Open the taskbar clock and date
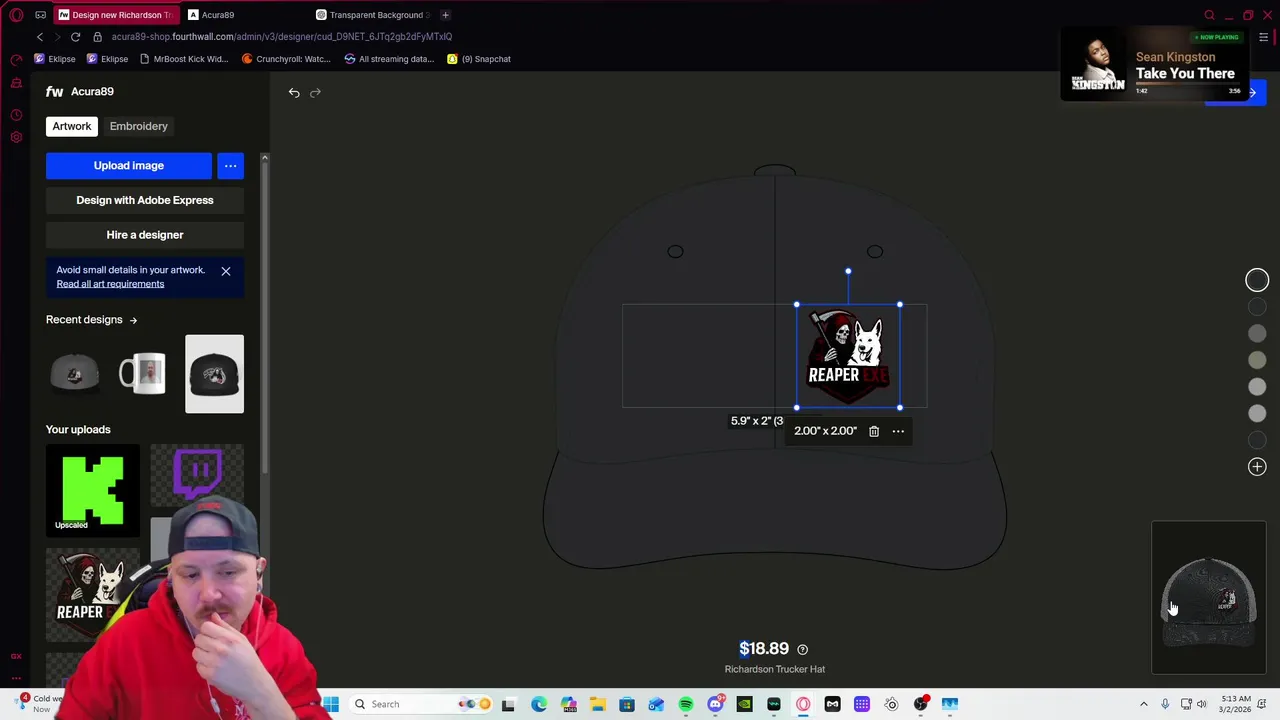Image resolution: width=1280 pixels, height=720 pixels. tap(1235, 704)
